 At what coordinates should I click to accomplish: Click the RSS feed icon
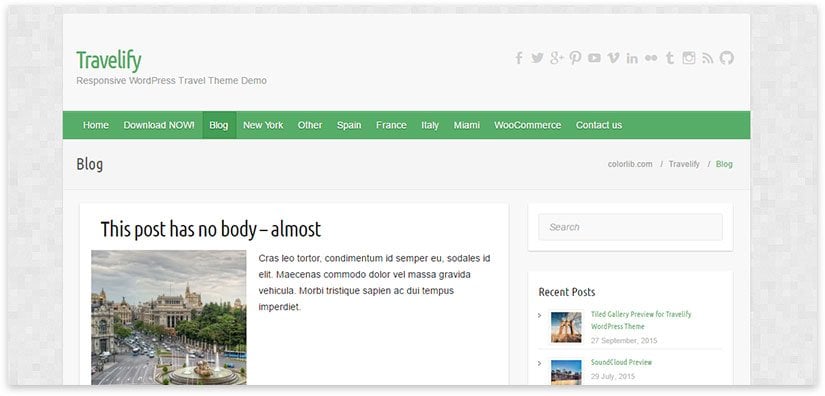708,58
